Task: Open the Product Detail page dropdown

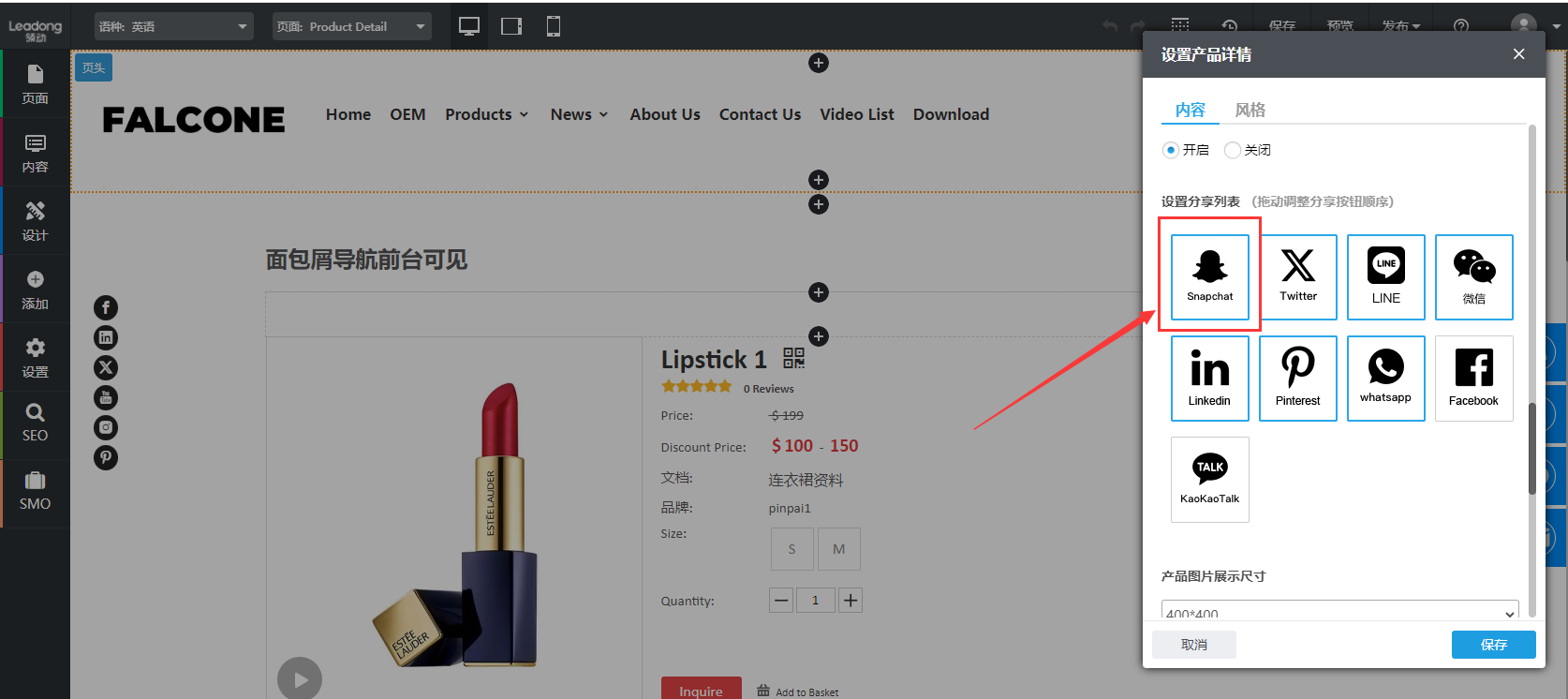Action: pos(351,26)
